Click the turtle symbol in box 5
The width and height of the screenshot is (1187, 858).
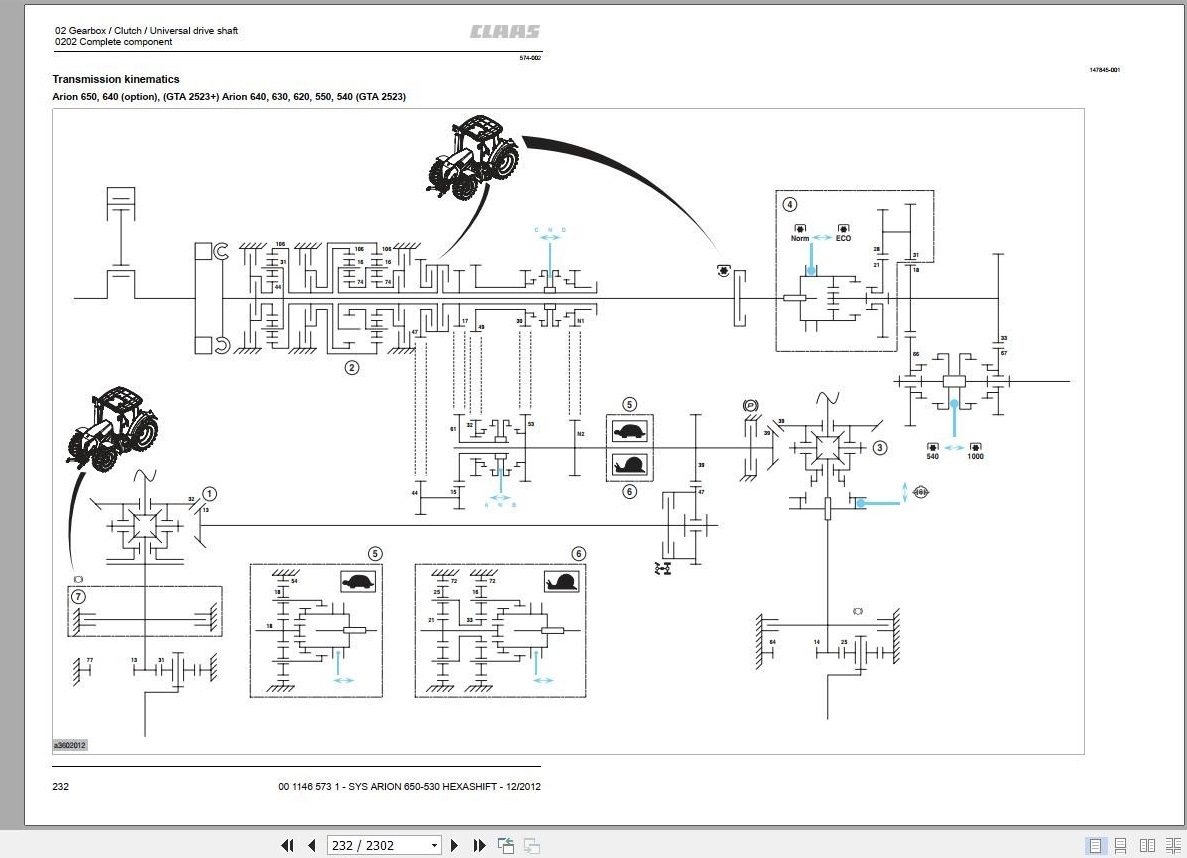(358, 582)
